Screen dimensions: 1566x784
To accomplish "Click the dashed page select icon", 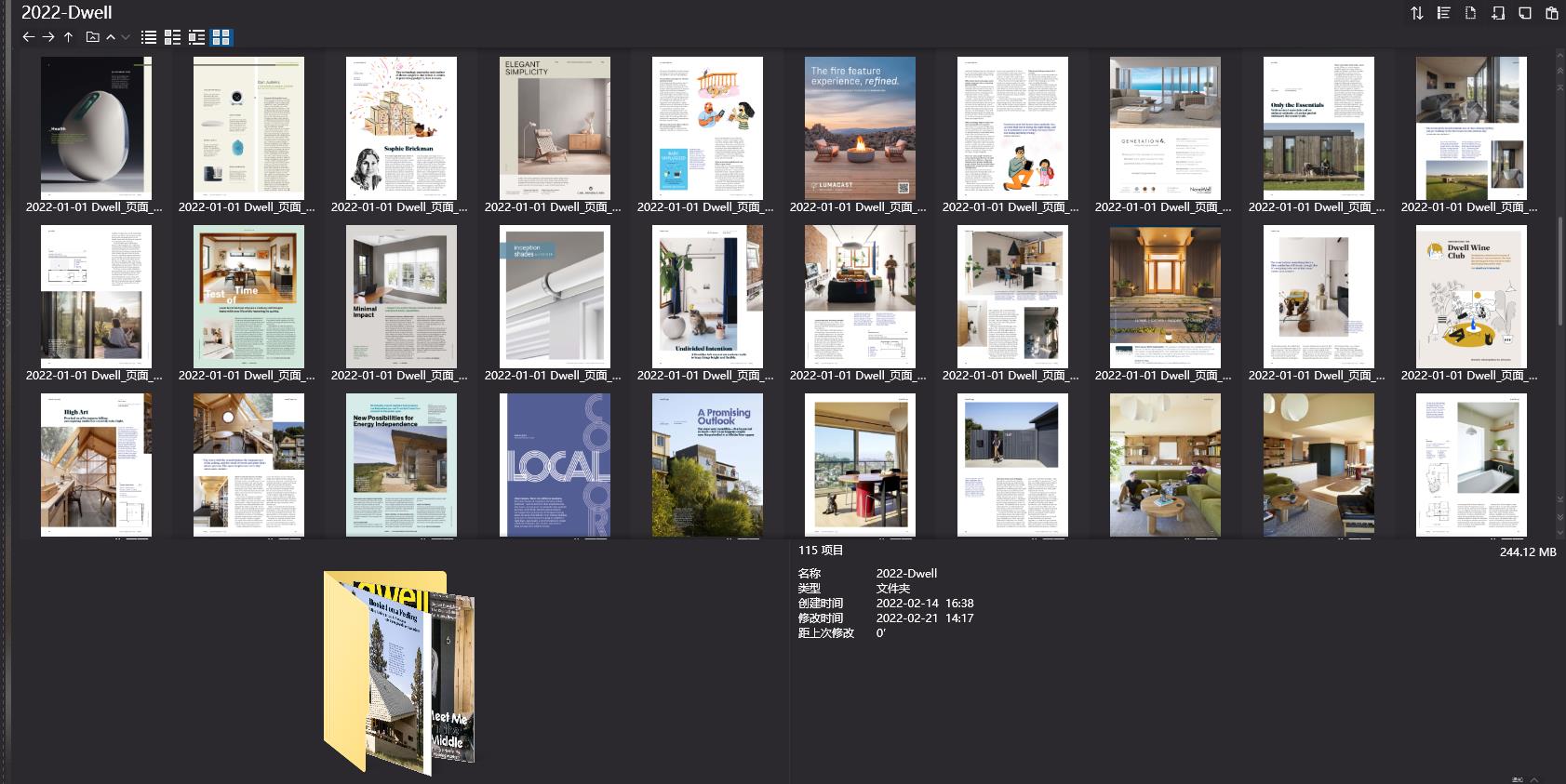I will pos(1471,13).
